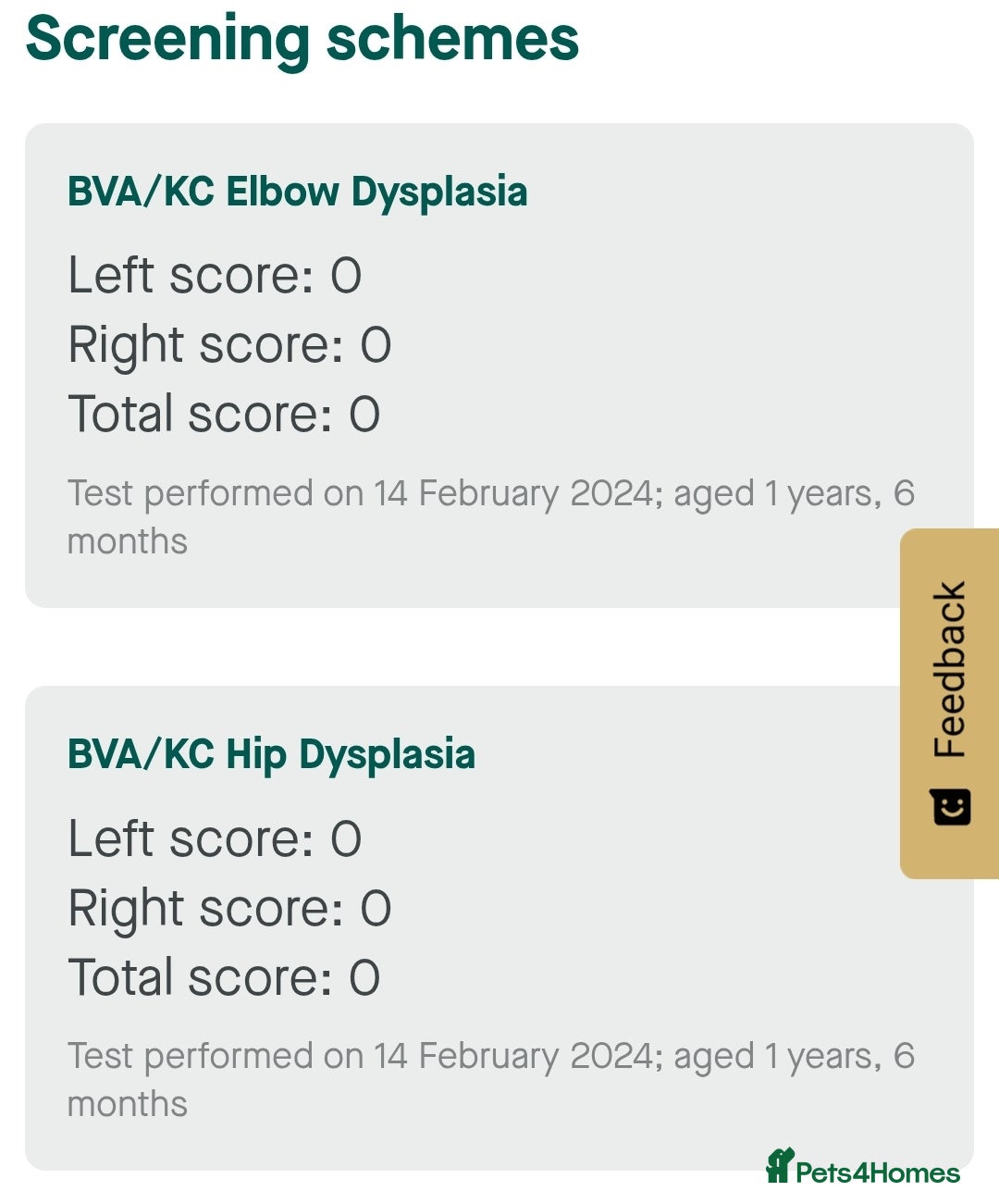Click the Hip Dysplasia right score value 0
This screenshot has width=999, height=1204.
point(376,909)
